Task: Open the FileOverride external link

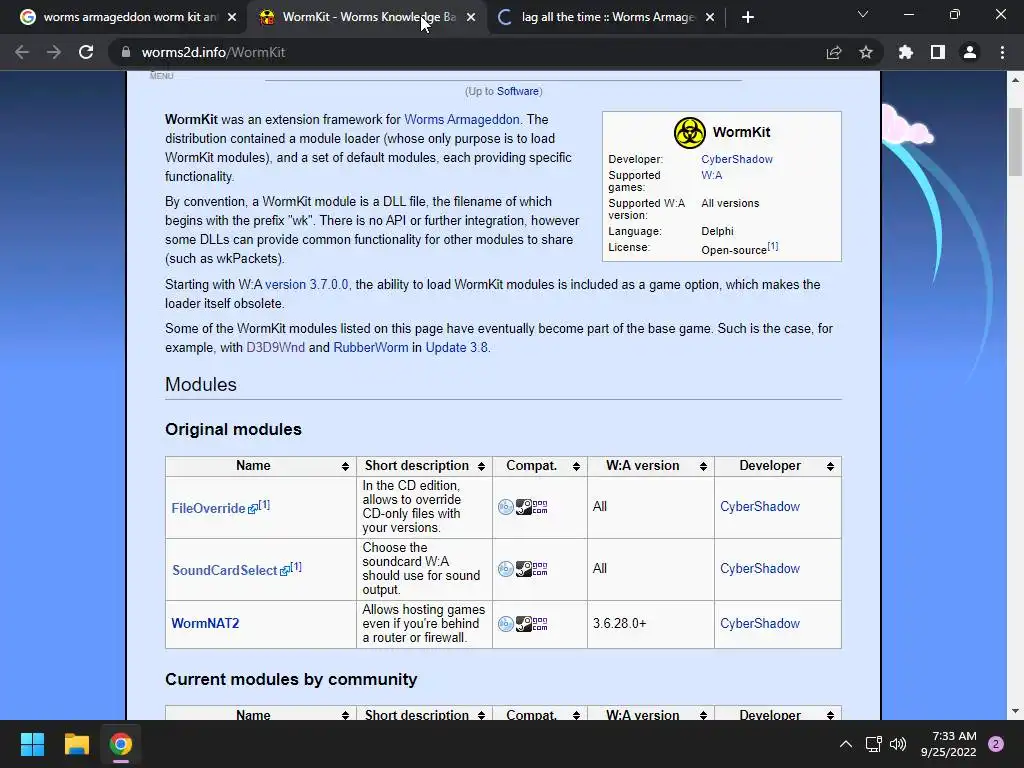Action: point(214,508)
